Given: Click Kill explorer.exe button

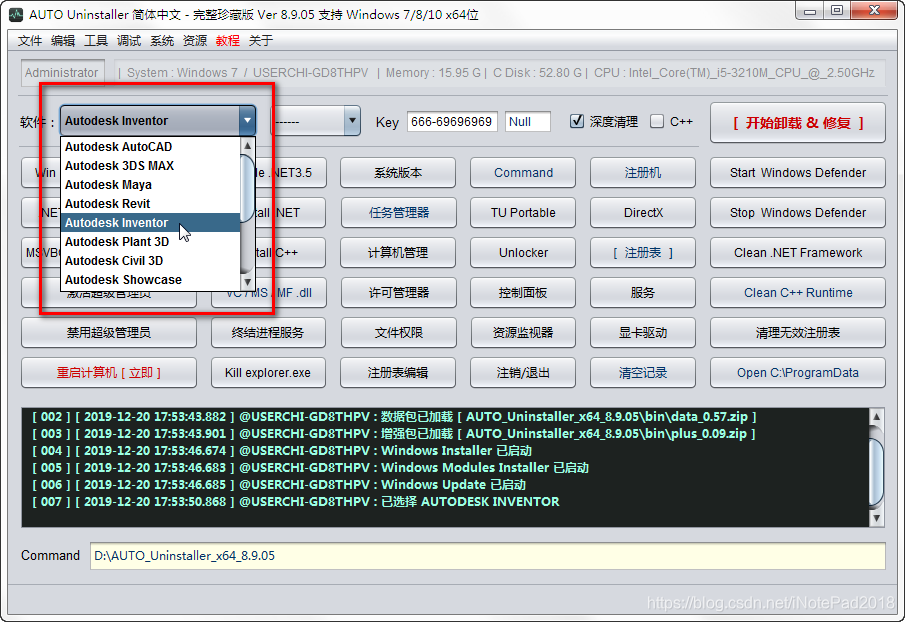Looking at the screenshot, I should [268, 373].
